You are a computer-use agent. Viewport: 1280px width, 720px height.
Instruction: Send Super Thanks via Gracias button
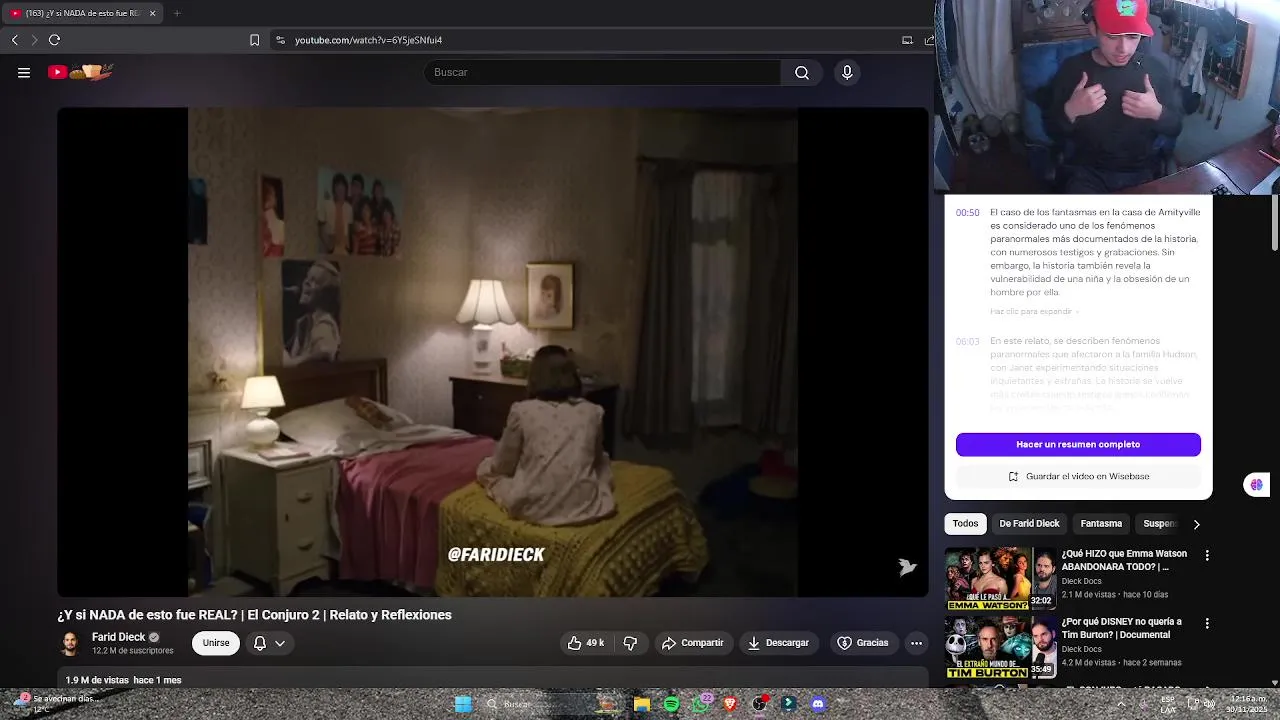click(x=863, y=643)
